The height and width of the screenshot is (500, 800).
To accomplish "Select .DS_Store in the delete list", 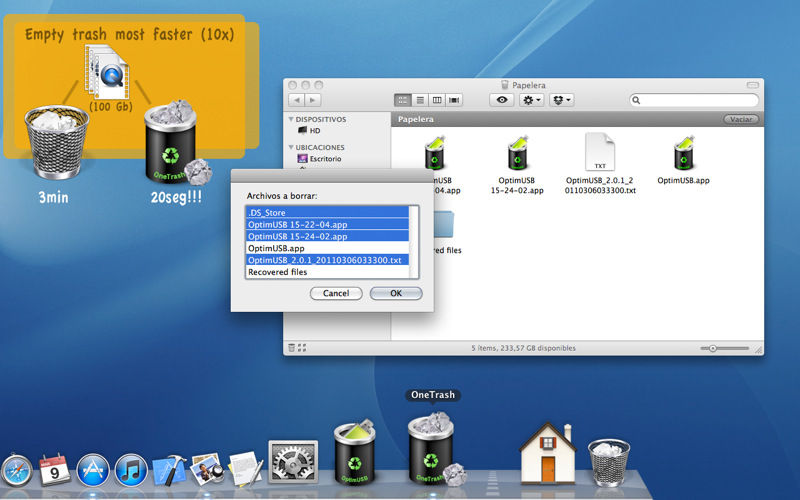I will pyautogui.click(x=328, y=212).
